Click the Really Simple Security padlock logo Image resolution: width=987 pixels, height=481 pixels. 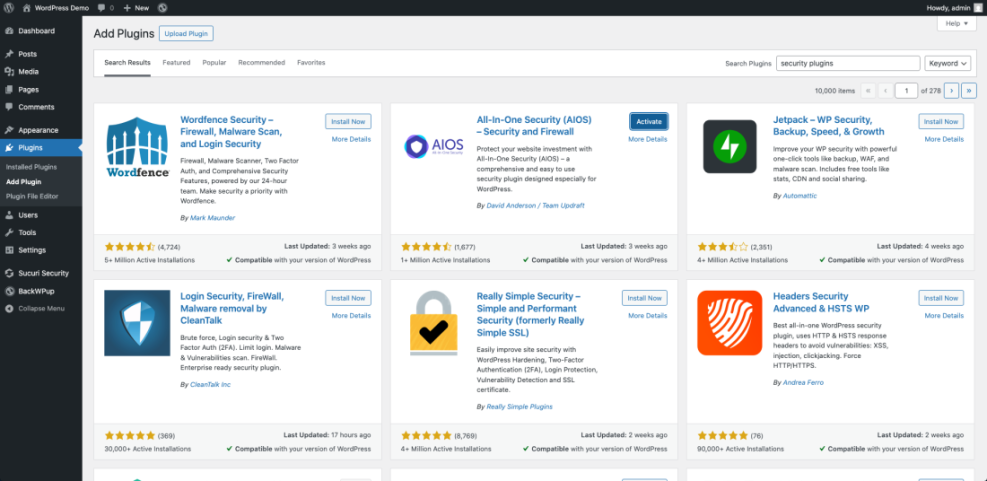tap(434, 323)
